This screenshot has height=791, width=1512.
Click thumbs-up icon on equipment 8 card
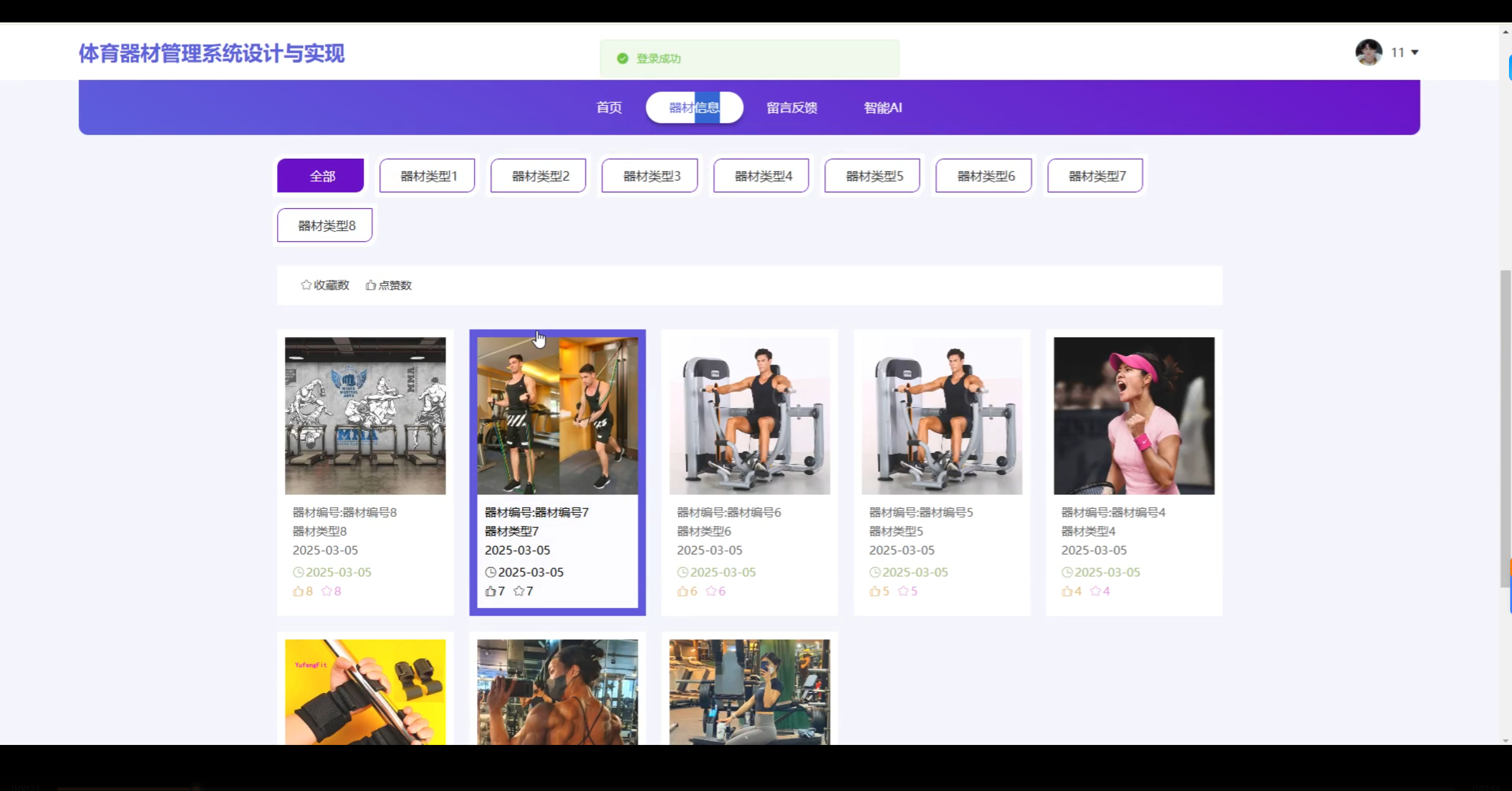(x=298, y=591)
